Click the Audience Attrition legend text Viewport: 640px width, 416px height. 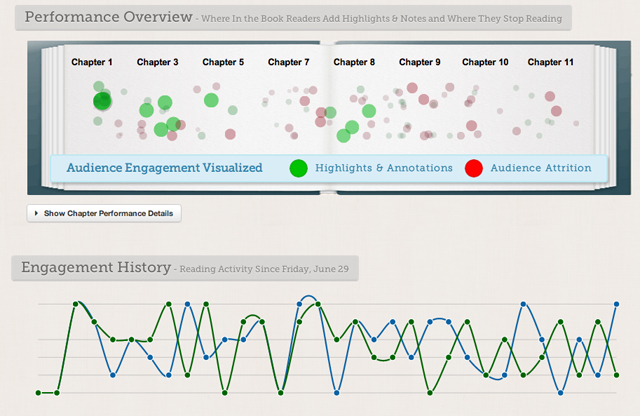(541, 168)
